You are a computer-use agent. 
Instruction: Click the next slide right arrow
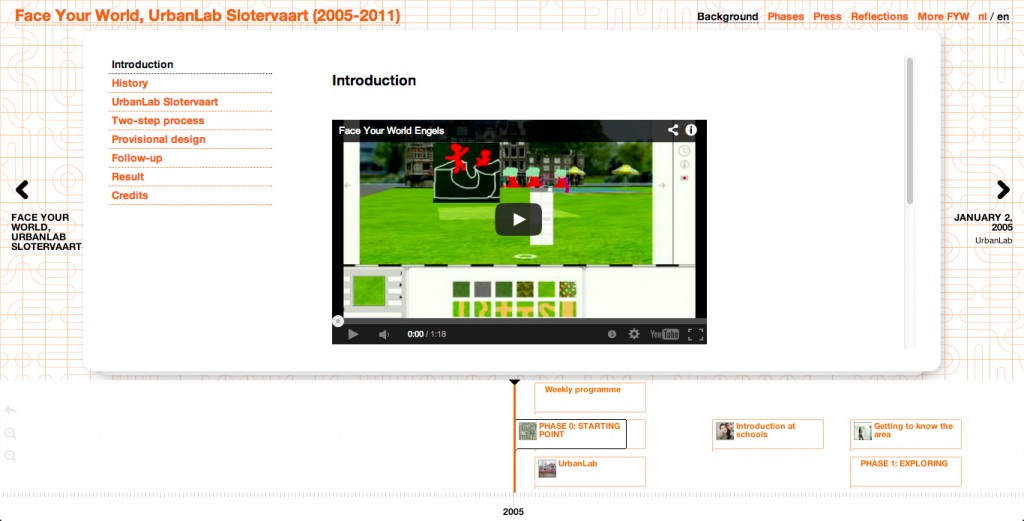click(x=1003, y=190)
